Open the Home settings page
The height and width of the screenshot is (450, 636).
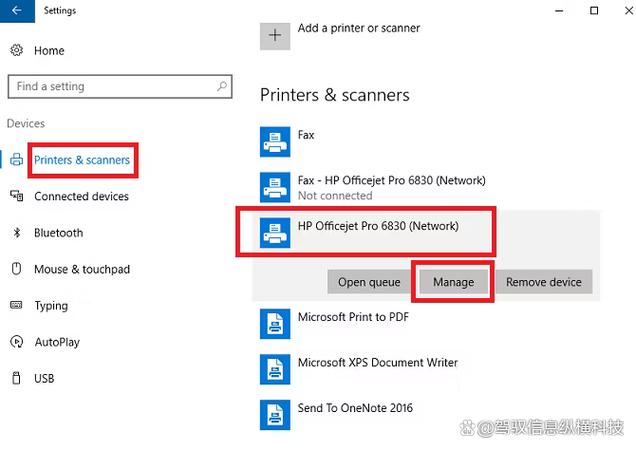(49, 51)
